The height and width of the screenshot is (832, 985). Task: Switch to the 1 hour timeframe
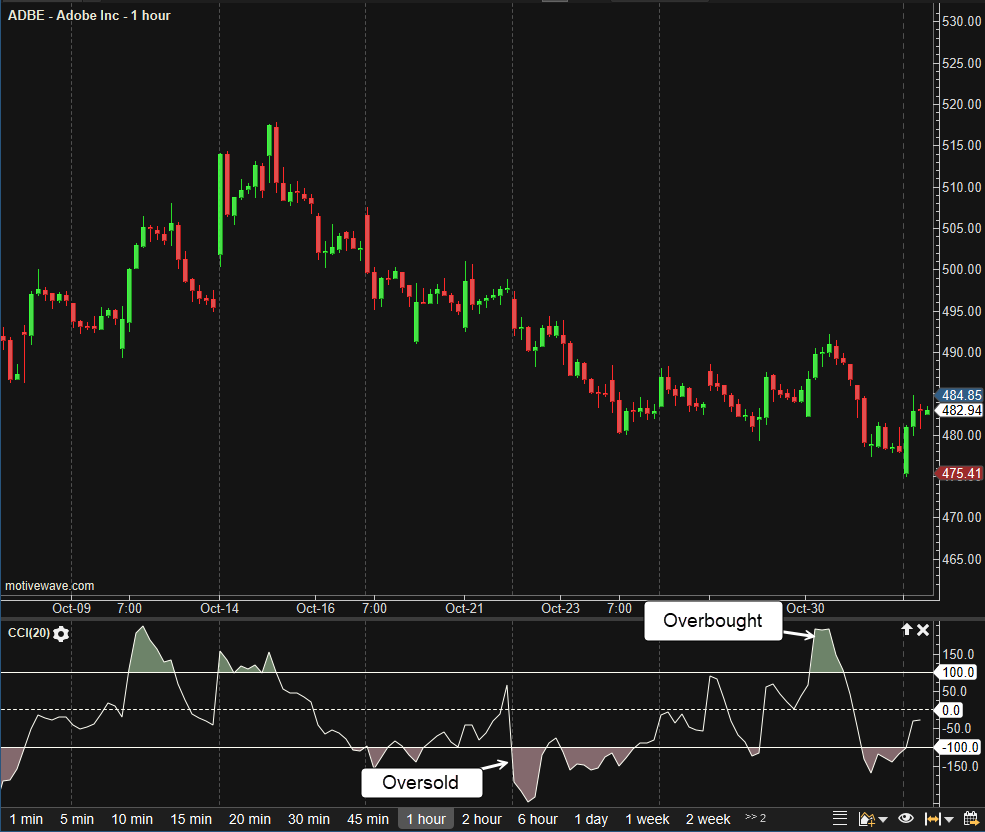(426, 819)
